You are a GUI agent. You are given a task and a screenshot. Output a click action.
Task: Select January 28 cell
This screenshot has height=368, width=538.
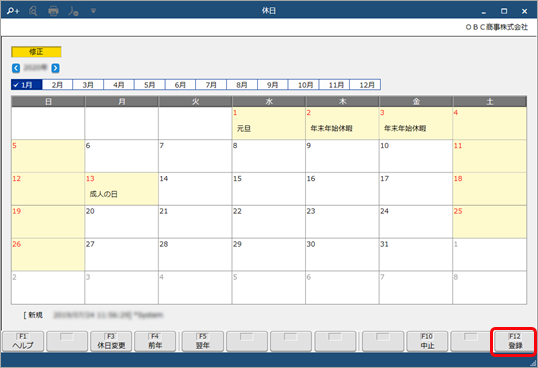pos(195,255)
